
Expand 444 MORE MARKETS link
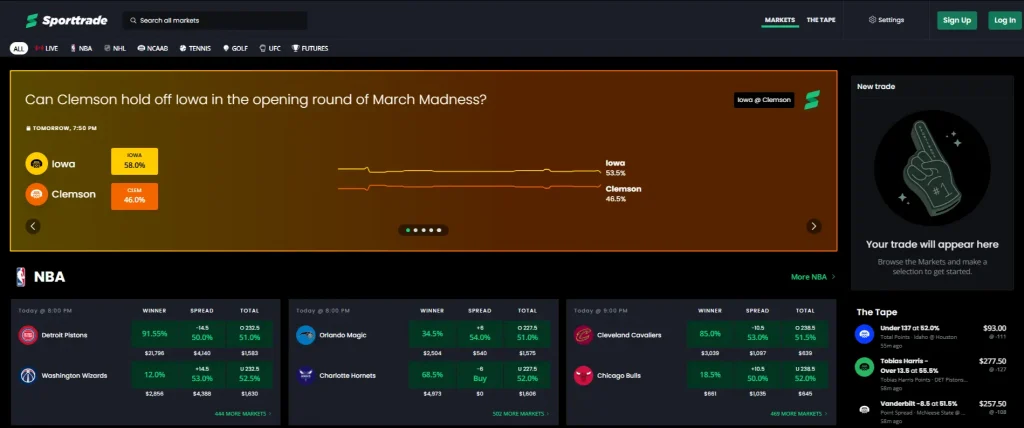coord(243,414)
